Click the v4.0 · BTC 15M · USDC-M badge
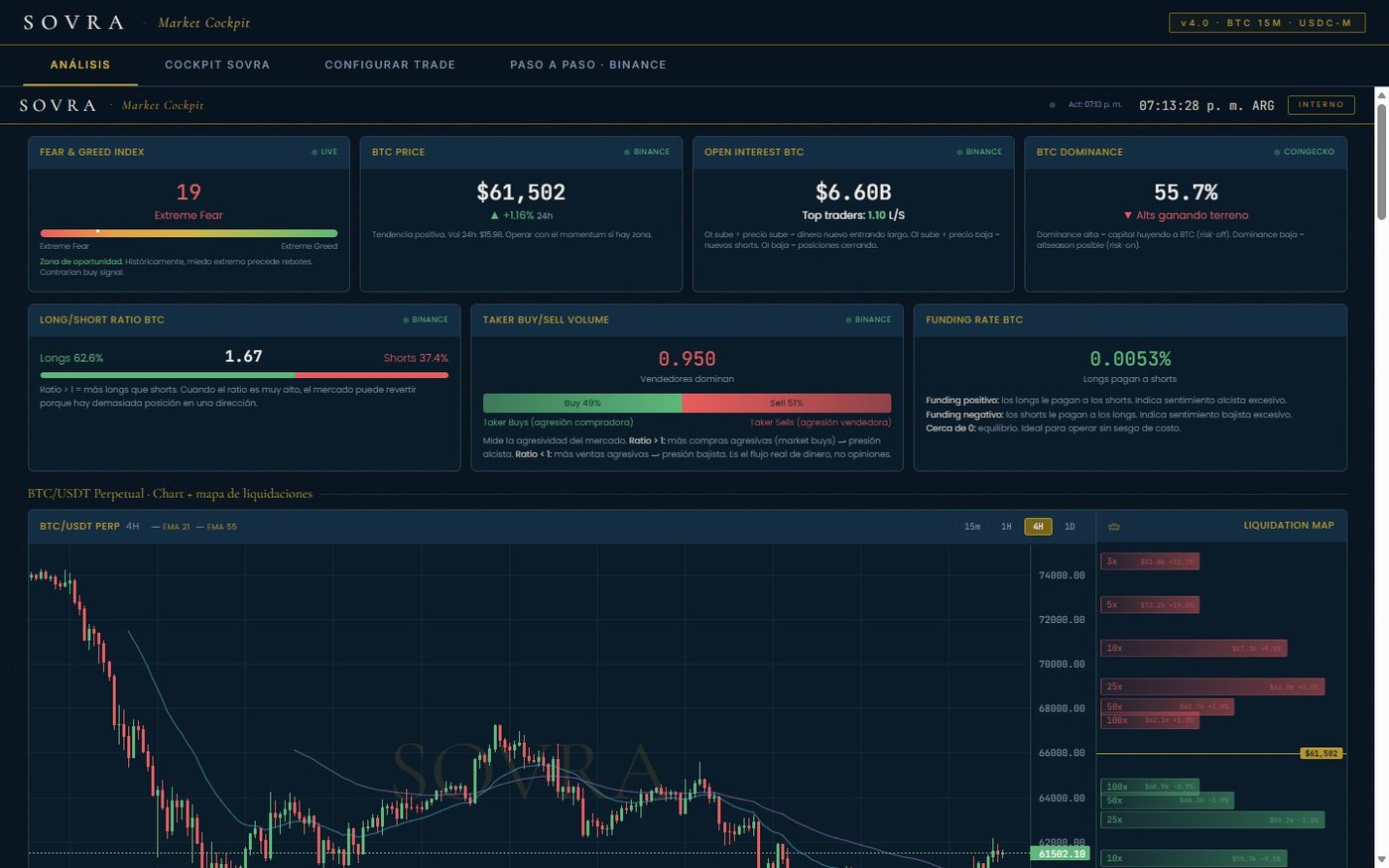1389x868 pixels. pos(1266,23)
